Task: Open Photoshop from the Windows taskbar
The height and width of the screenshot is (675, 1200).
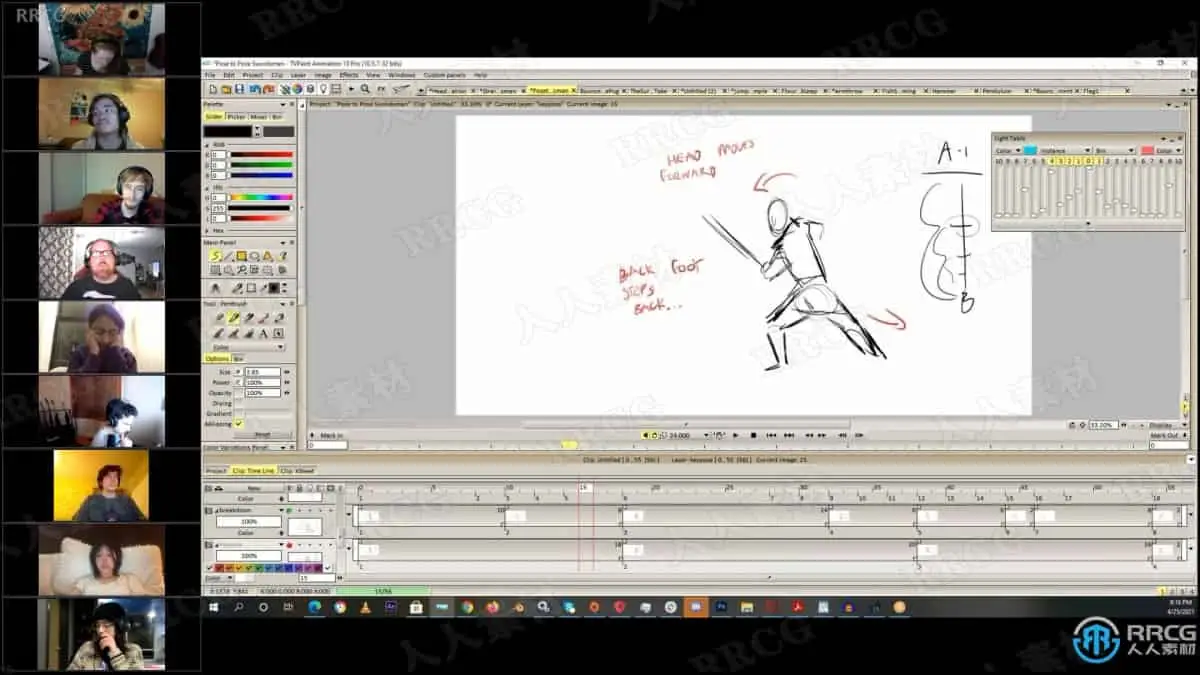Action: (x=721, y=607)
